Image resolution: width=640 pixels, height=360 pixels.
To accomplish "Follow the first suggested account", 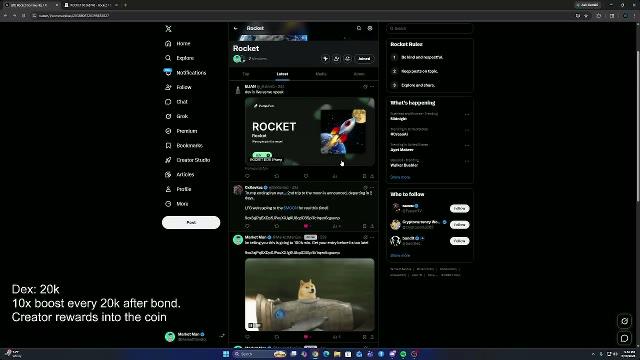I will [x=460, y=209].
